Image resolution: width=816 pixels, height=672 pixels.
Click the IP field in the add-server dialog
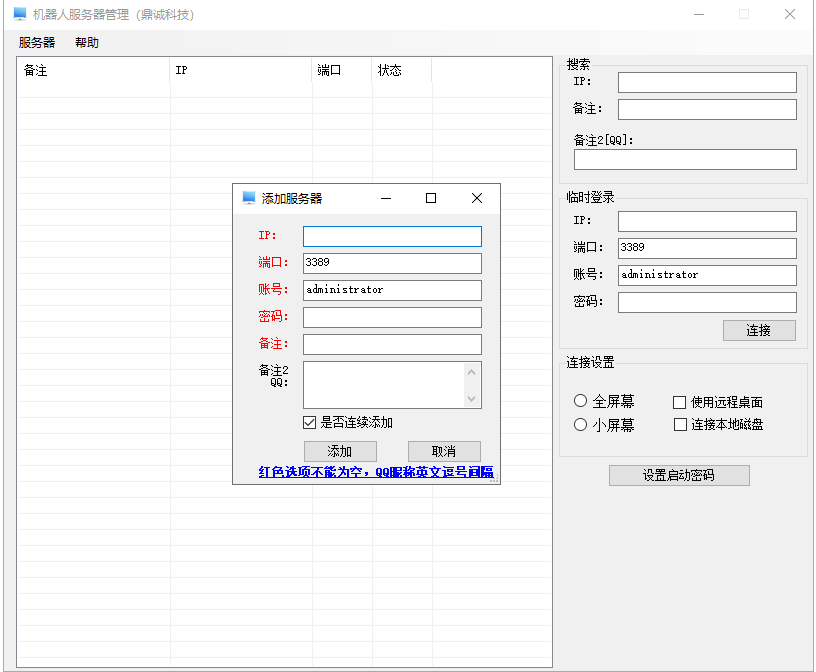pyautogui.click(x=392, y=236)
